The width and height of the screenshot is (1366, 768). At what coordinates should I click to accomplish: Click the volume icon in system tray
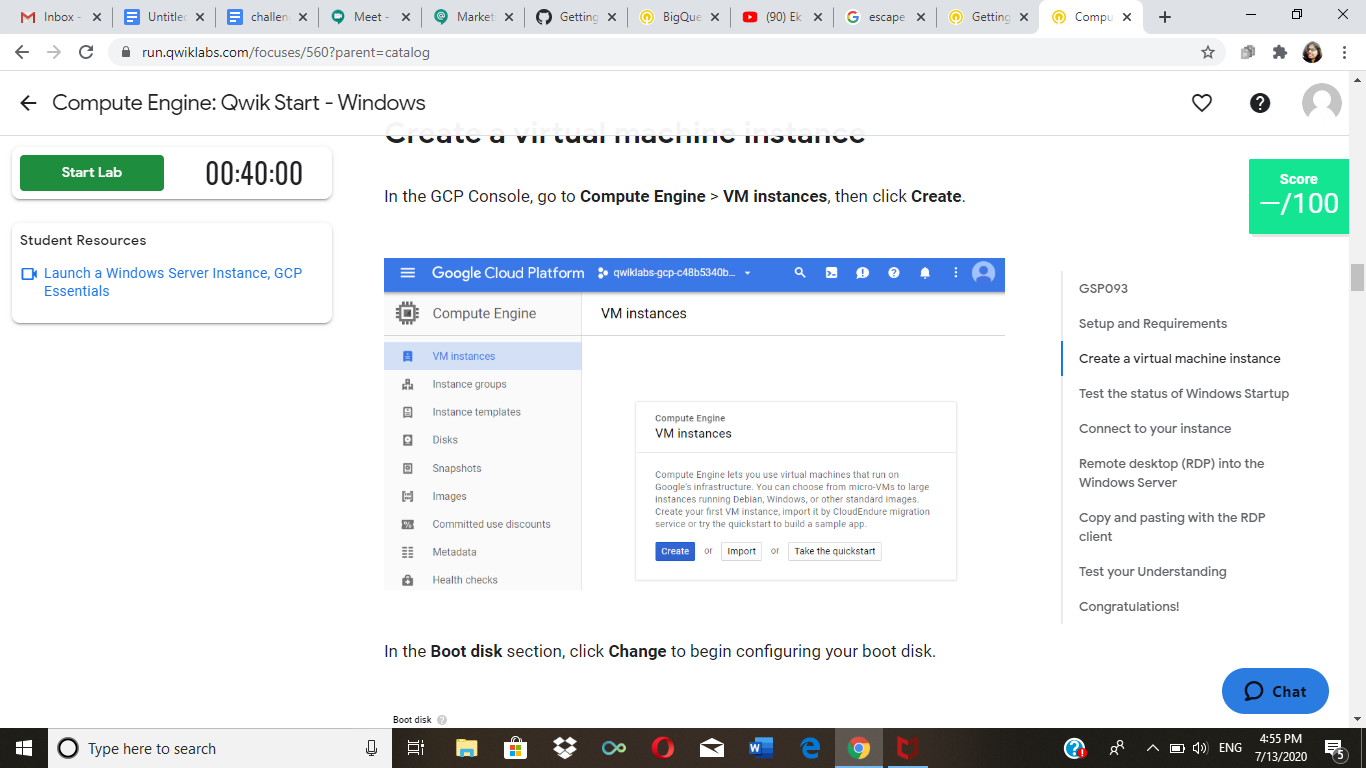(x=1200, y=748)
